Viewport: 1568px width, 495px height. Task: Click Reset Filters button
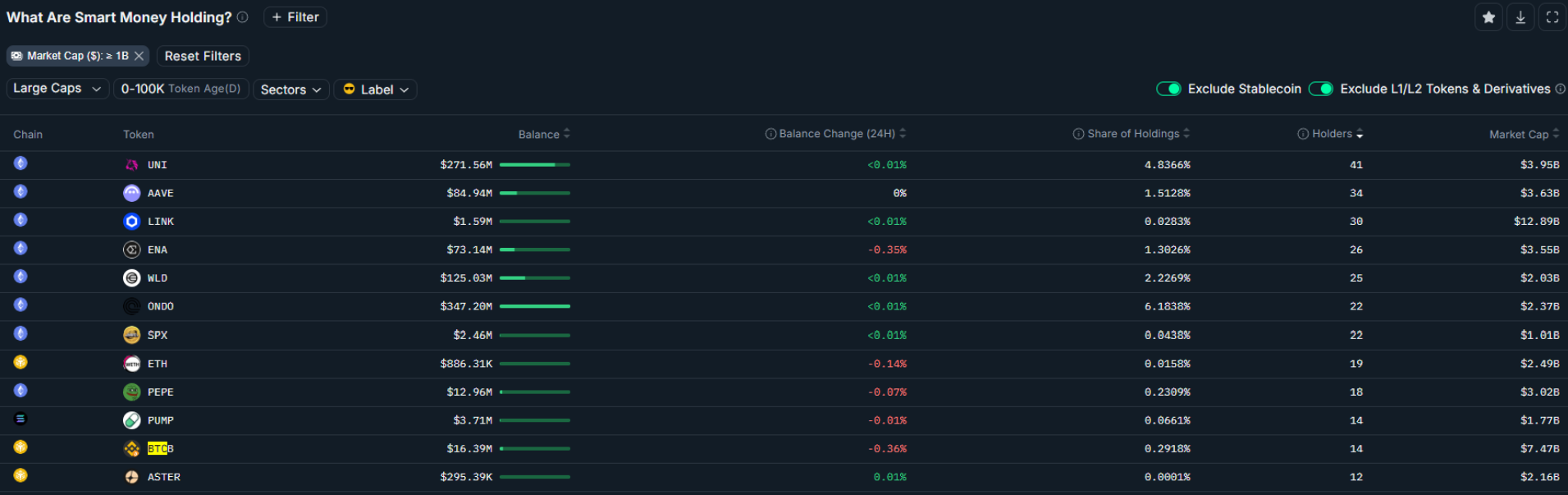(203, 56)
